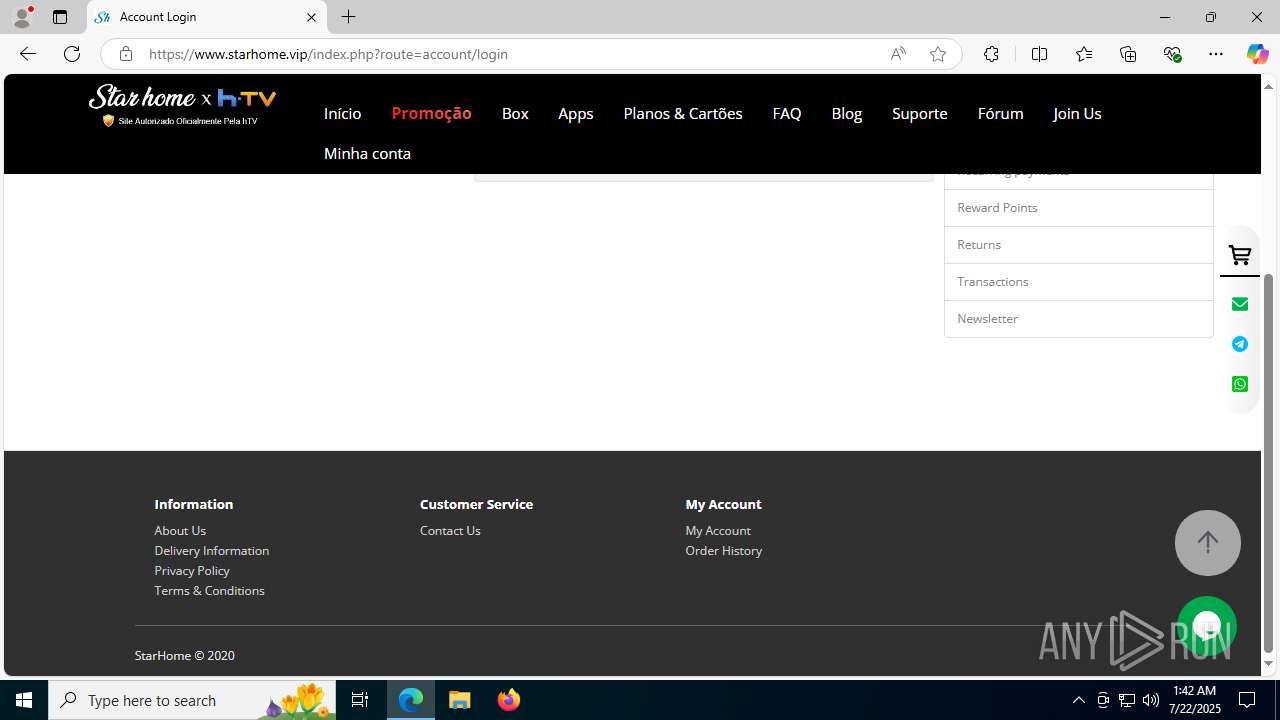Screen dimensions: 1280x720
Task: Open the Apps menu item
Action: point(576,114)
